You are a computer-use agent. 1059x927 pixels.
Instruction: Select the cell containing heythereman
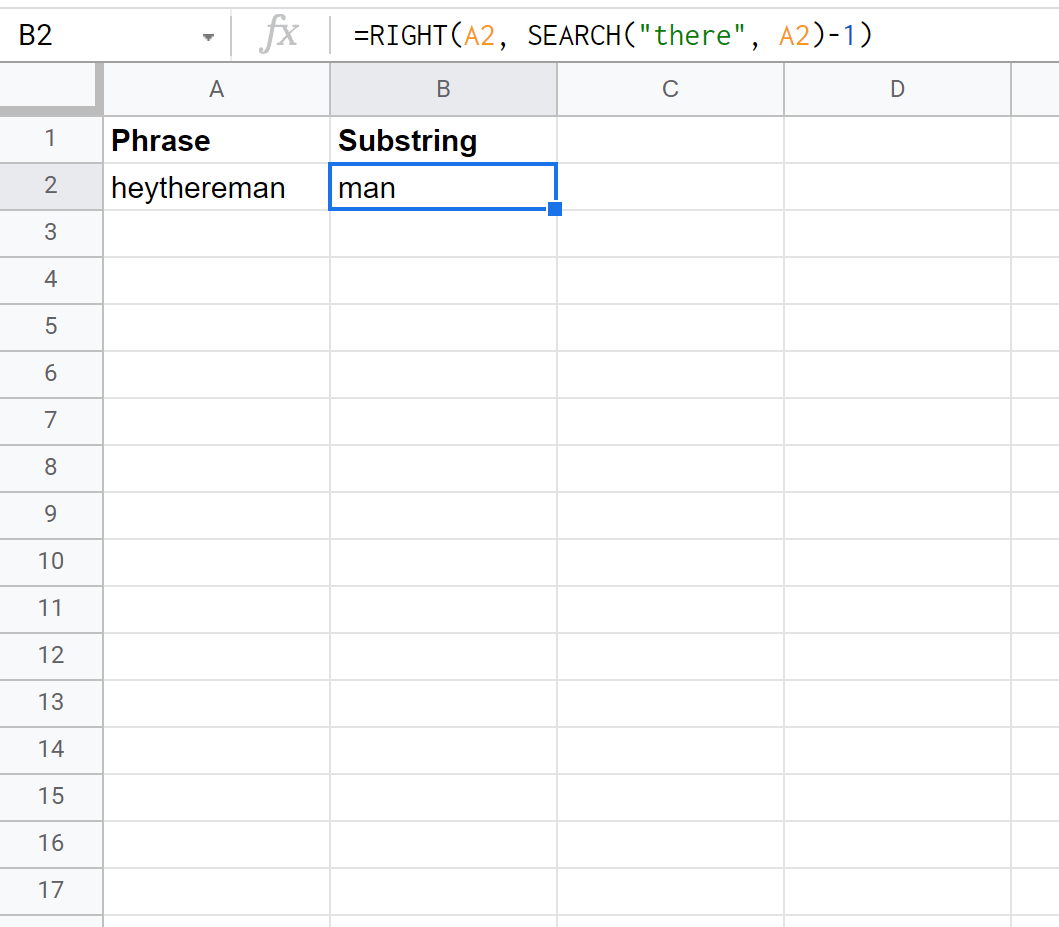coord(216,187)
